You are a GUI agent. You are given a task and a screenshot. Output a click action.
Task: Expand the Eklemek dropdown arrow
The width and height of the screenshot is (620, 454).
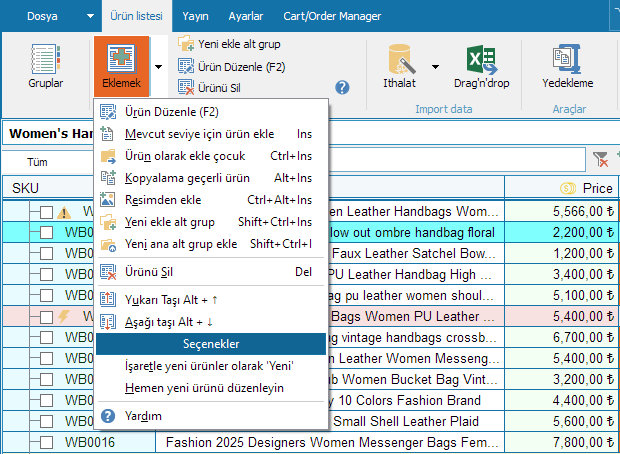(x=158, y=66)
